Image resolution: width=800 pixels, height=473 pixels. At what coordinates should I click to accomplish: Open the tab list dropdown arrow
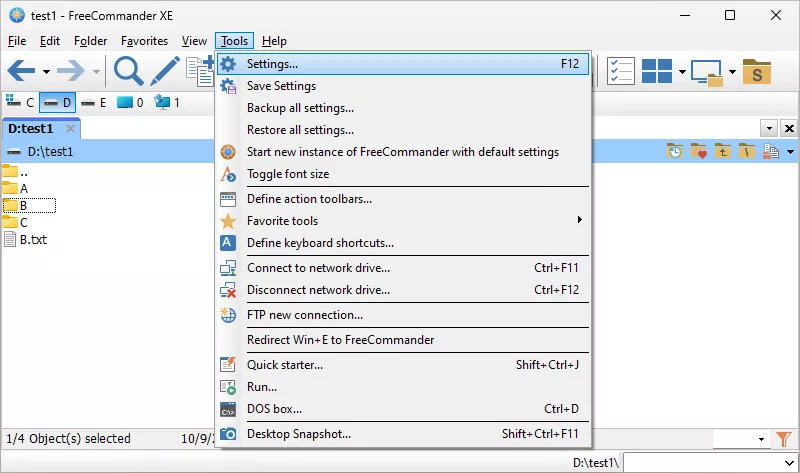point(769,129)
